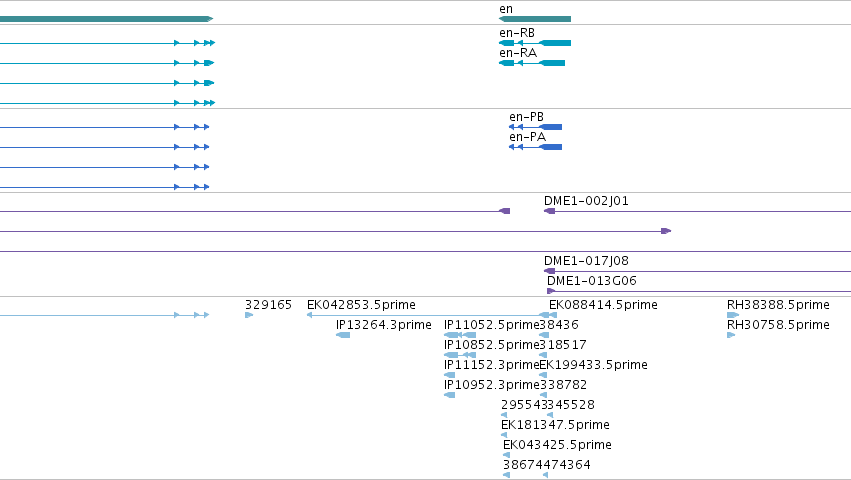Click the 295543 label
Image resolution: width=851 pixels, height=480 pixels.
(x=524, y=405)
